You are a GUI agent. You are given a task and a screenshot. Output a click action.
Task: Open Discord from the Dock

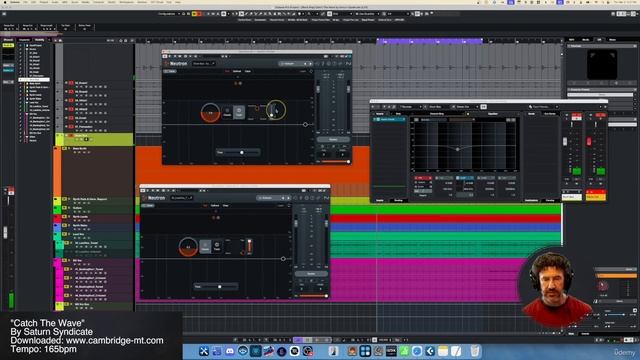229,351
